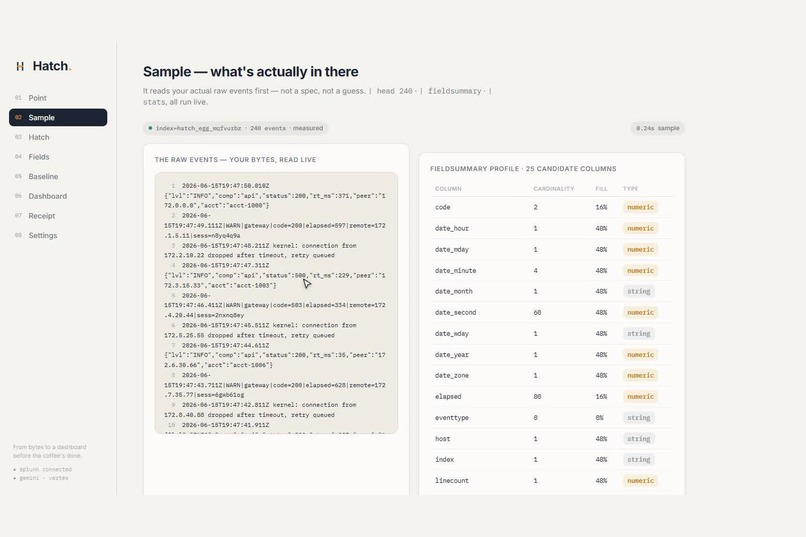Click raw event line 6 timestamp

[226, 325]
